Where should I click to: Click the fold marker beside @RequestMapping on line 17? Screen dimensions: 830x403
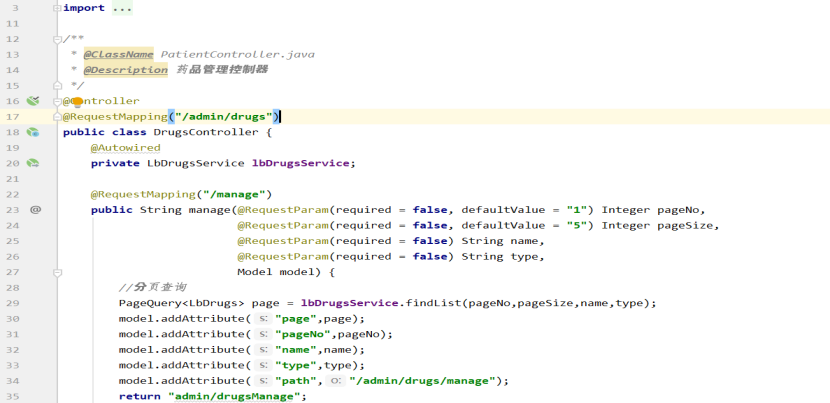[57, 117]
